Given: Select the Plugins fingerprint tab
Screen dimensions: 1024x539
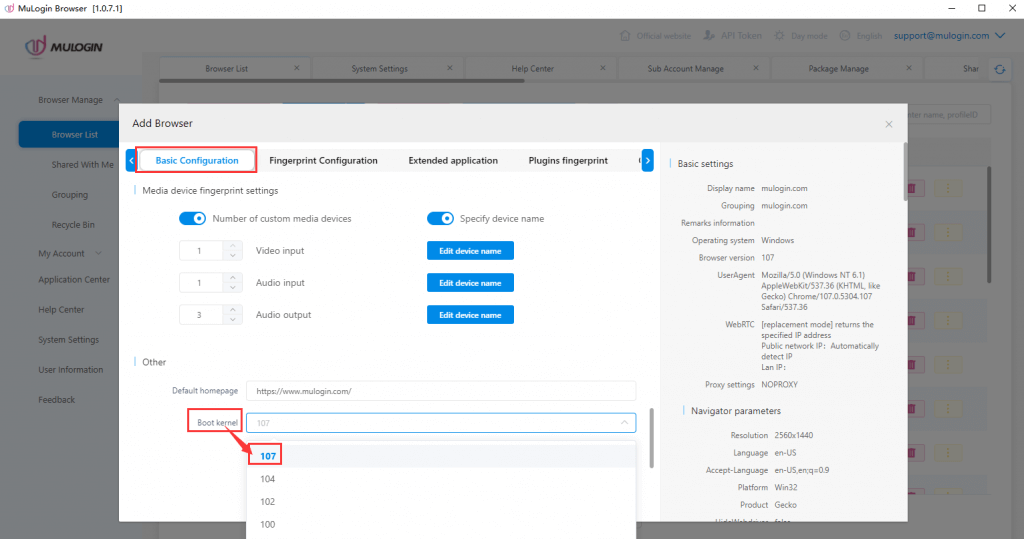Looking at the screenshot, I should (568, 160).
